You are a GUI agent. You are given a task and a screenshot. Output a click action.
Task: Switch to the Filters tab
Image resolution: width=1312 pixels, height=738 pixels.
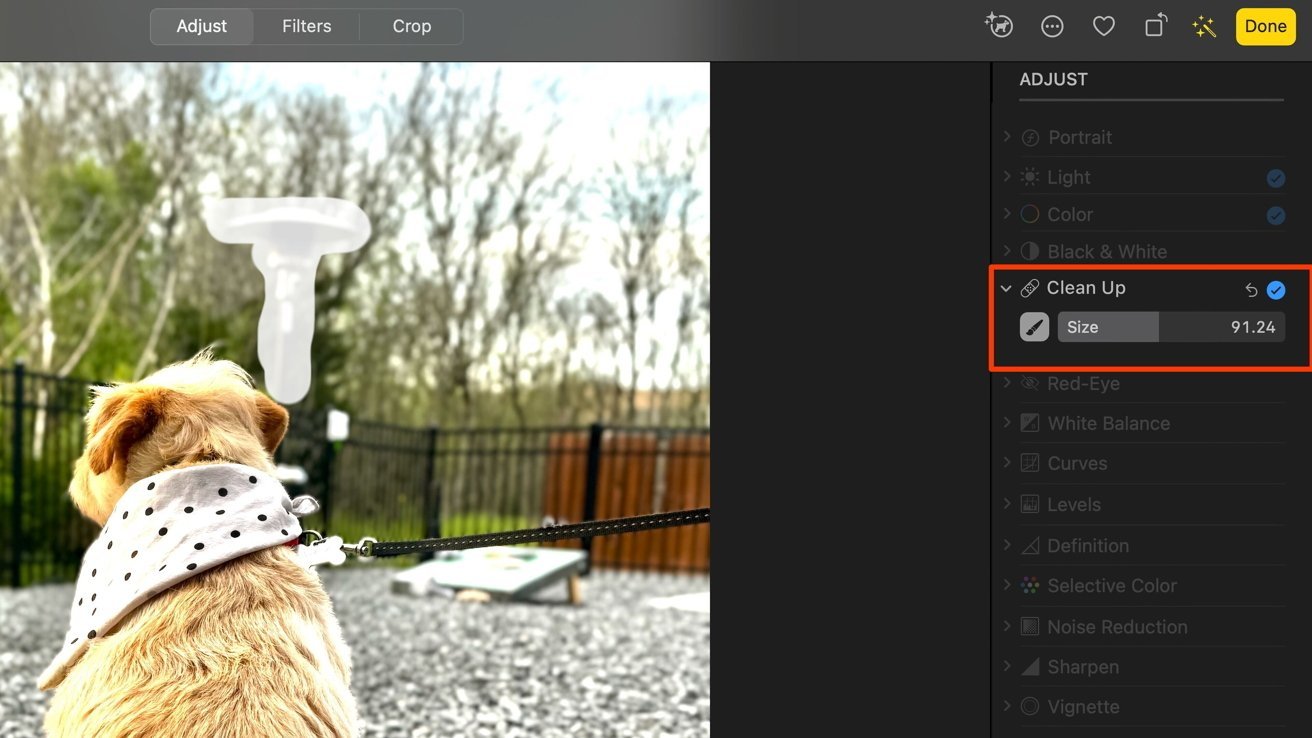pos(306,27)
